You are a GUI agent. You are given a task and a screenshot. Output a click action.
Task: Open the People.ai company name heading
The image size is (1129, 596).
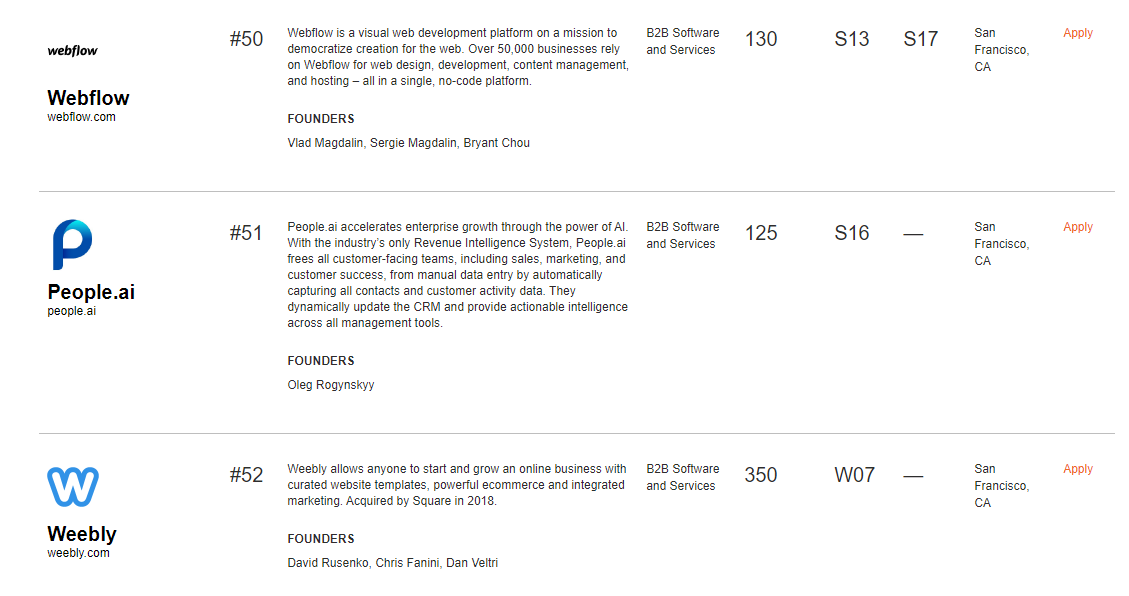(x=91, y=292)
